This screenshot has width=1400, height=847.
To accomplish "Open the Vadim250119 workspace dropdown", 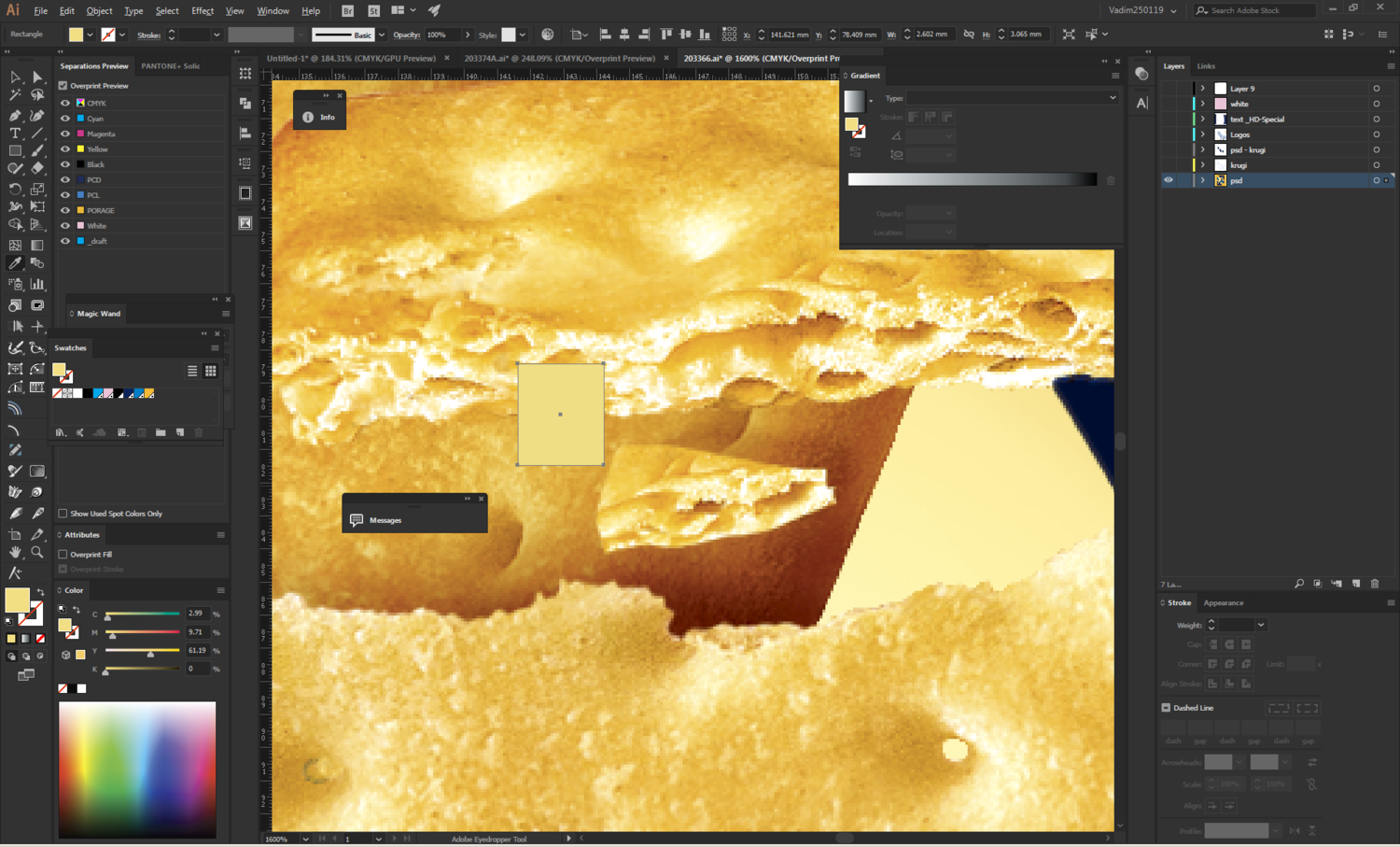I will [1142, 10].
